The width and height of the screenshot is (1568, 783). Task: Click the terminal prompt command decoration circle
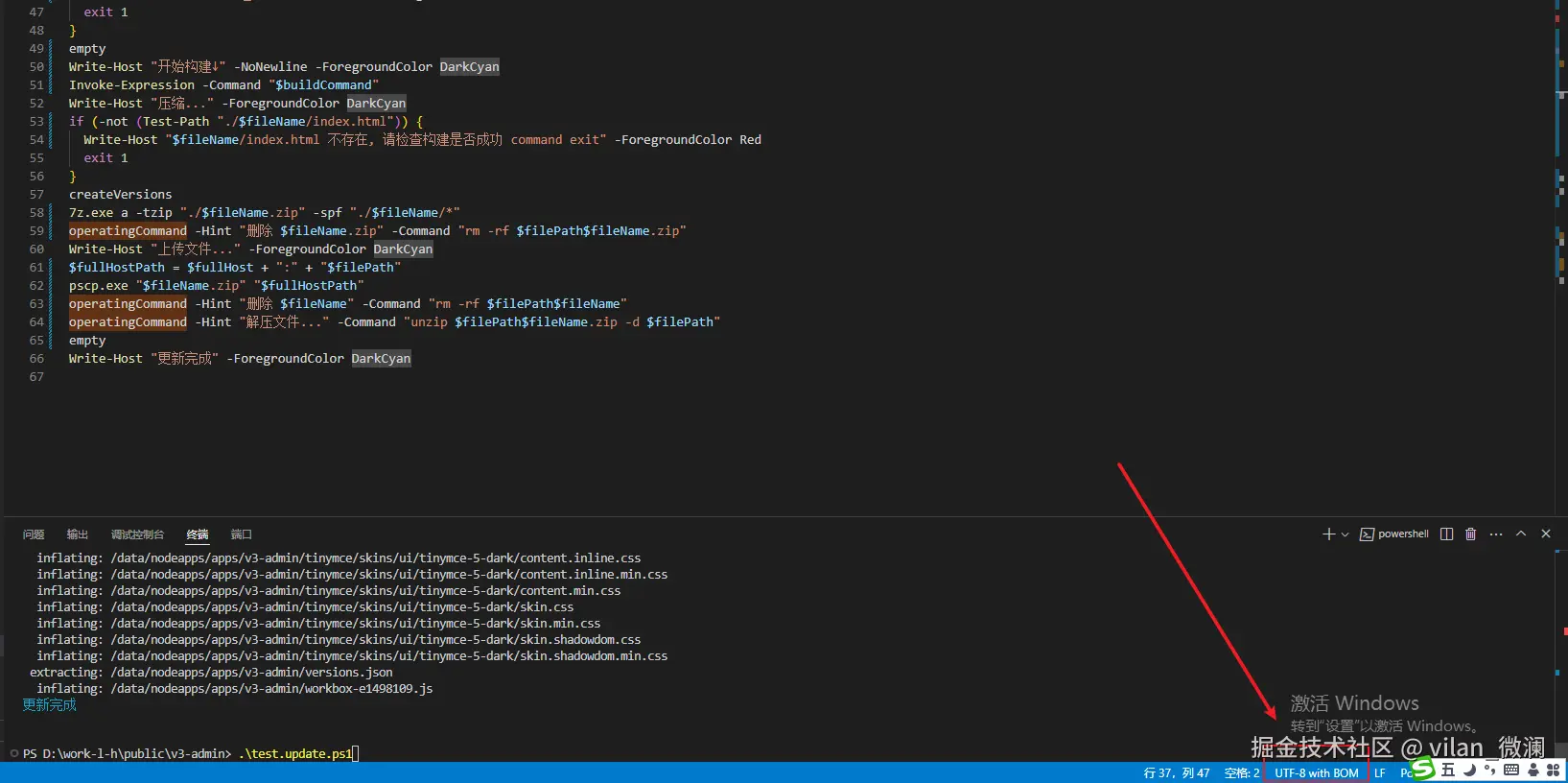[14, 753]
